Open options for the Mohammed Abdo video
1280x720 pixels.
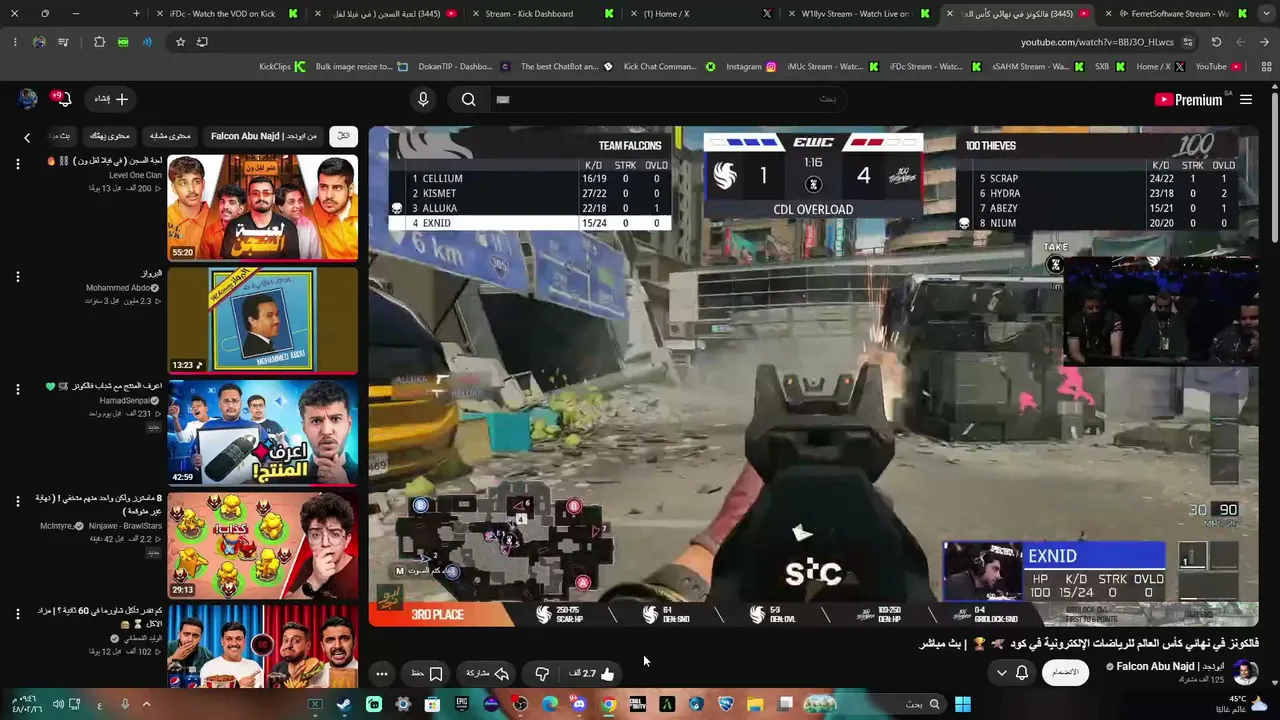tap(17, 277)
